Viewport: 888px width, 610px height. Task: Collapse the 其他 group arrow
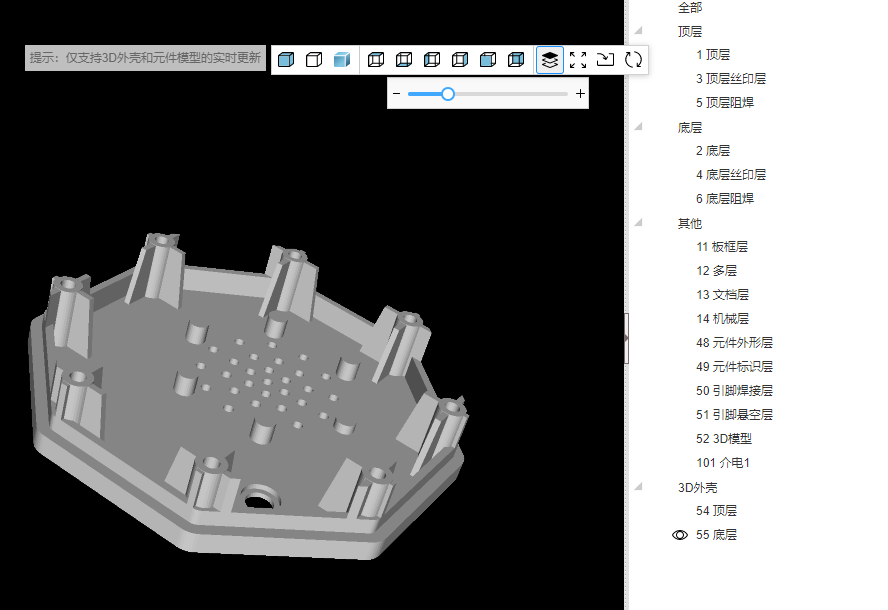coord(639,222)
